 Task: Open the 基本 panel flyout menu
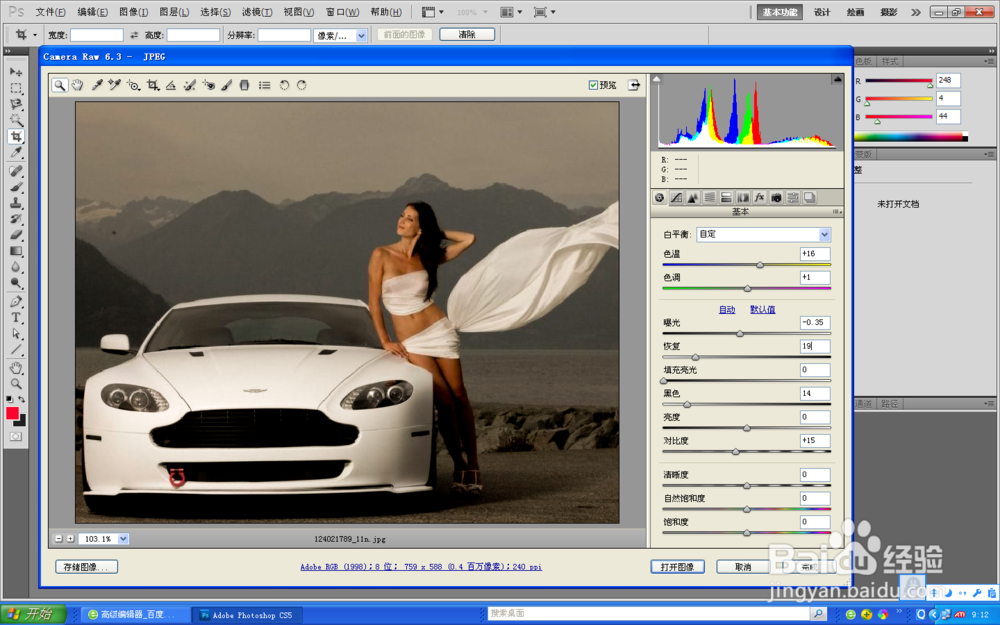point(837,212)
